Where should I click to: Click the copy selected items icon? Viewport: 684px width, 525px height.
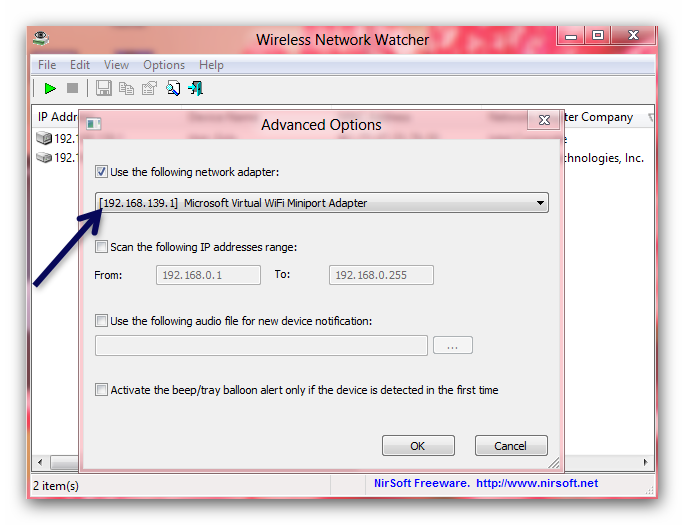[127, 89]
